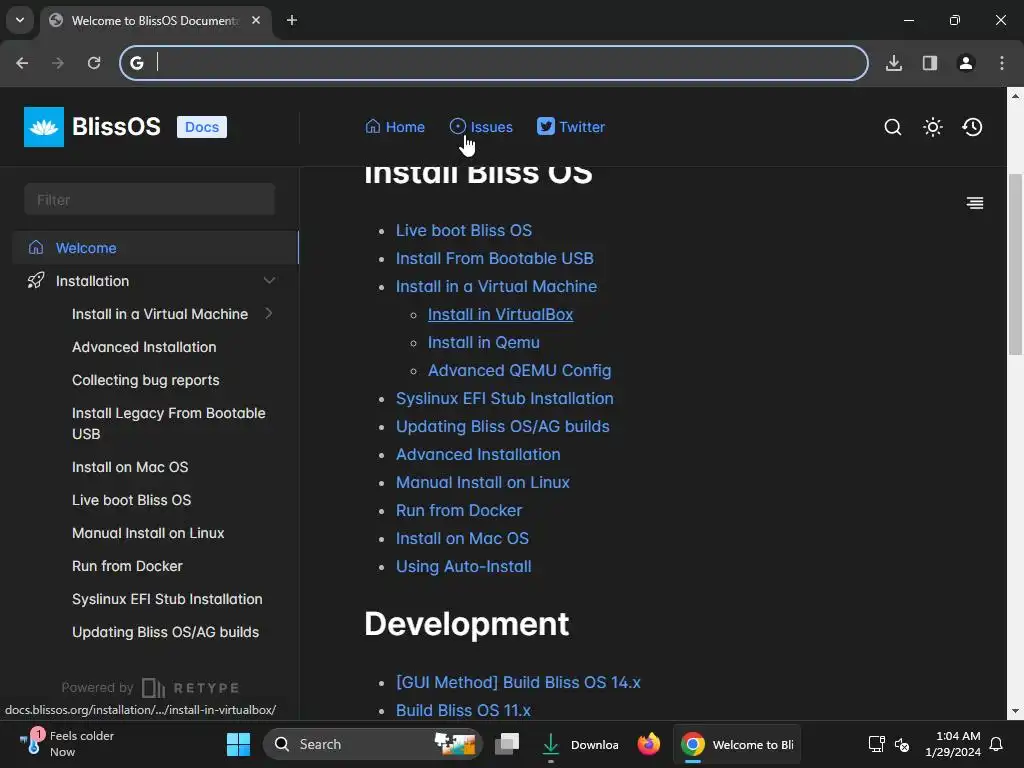Open sidebar Run from Docker
The width and height of the screenshot is (1024, 768).
click(127, 566)
